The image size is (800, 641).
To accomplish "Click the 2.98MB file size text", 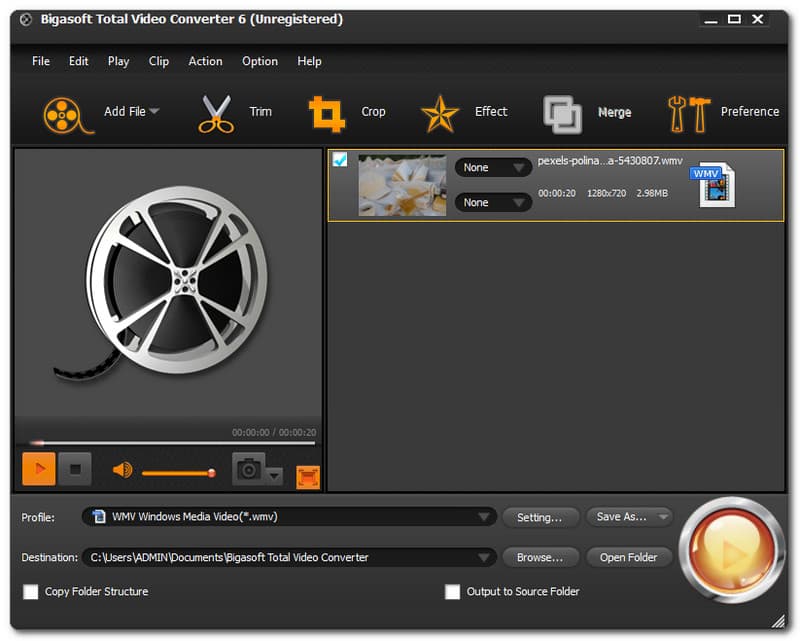I will click(652, 193).
